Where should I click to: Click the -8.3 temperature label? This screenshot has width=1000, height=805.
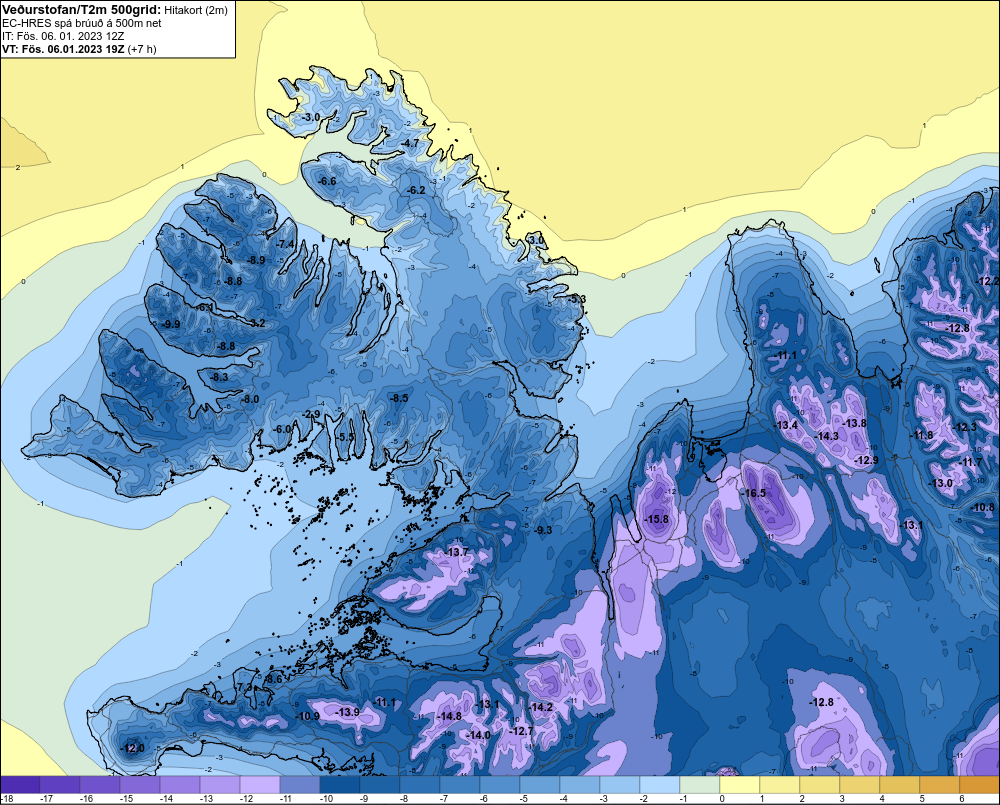tap(217, 377)
